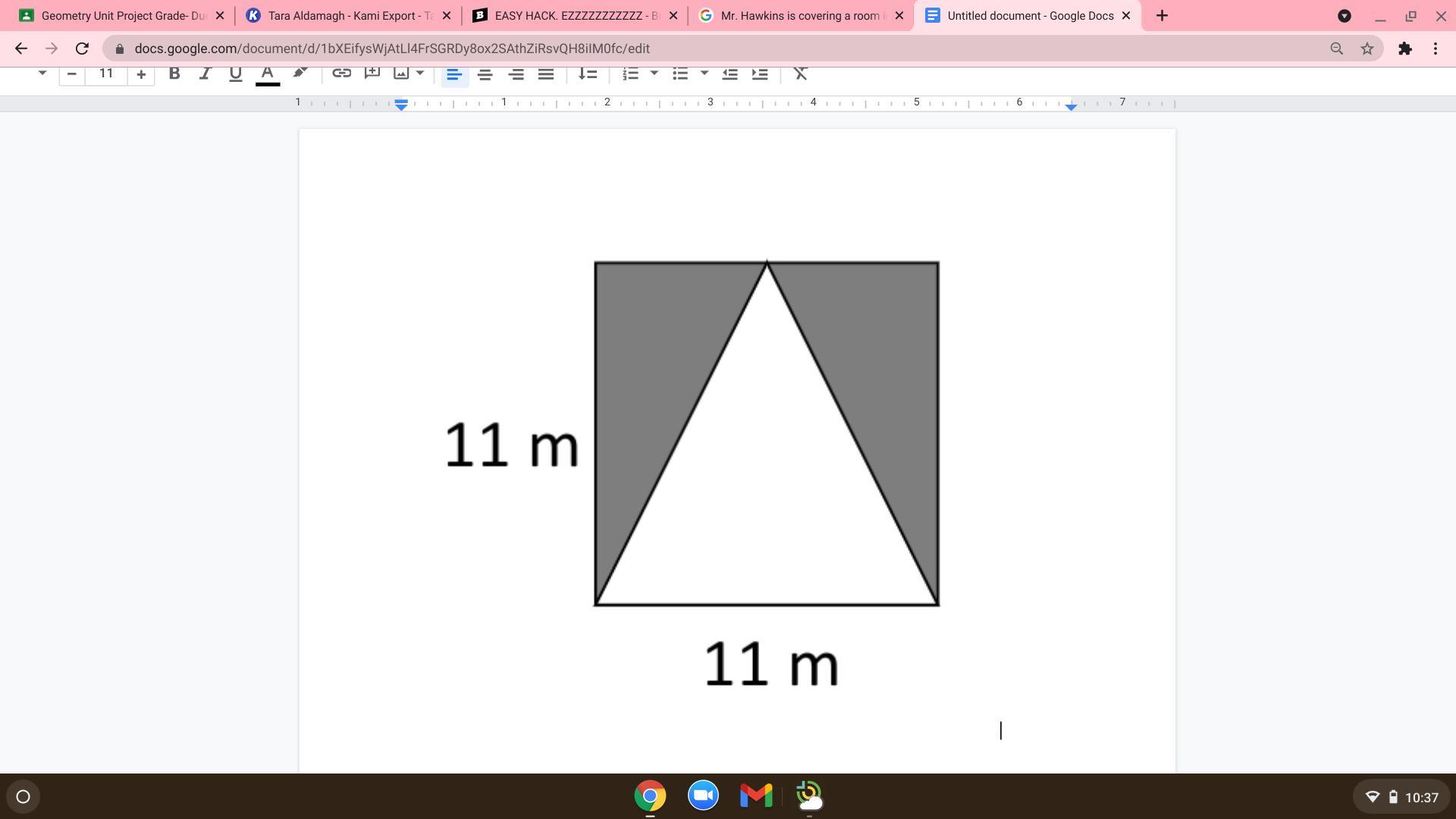This screenshot has height=819, width=1456.
Task: Click the clear formatting icon
Action: [800, 74]
